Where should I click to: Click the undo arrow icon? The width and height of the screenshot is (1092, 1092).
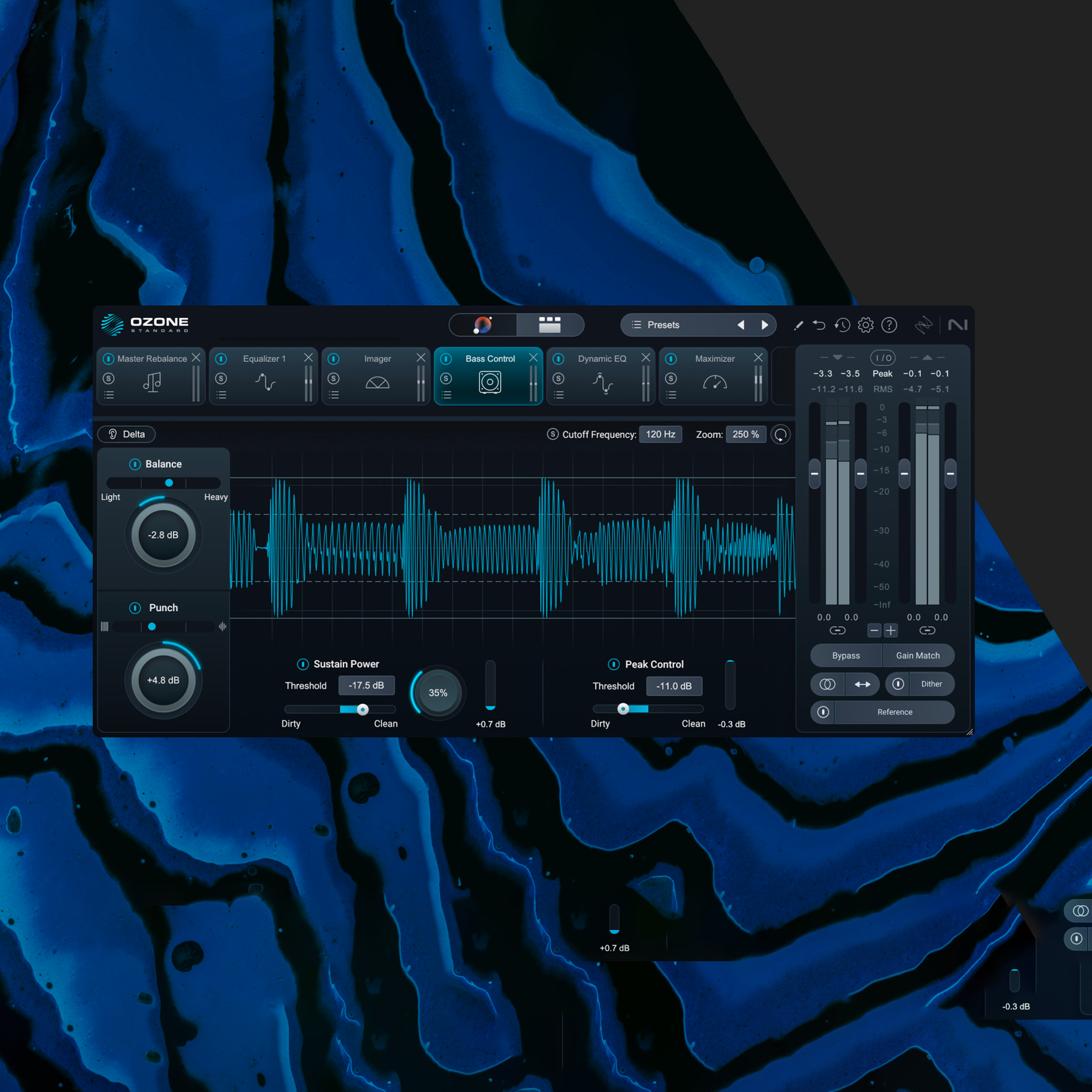coord(819,325)
